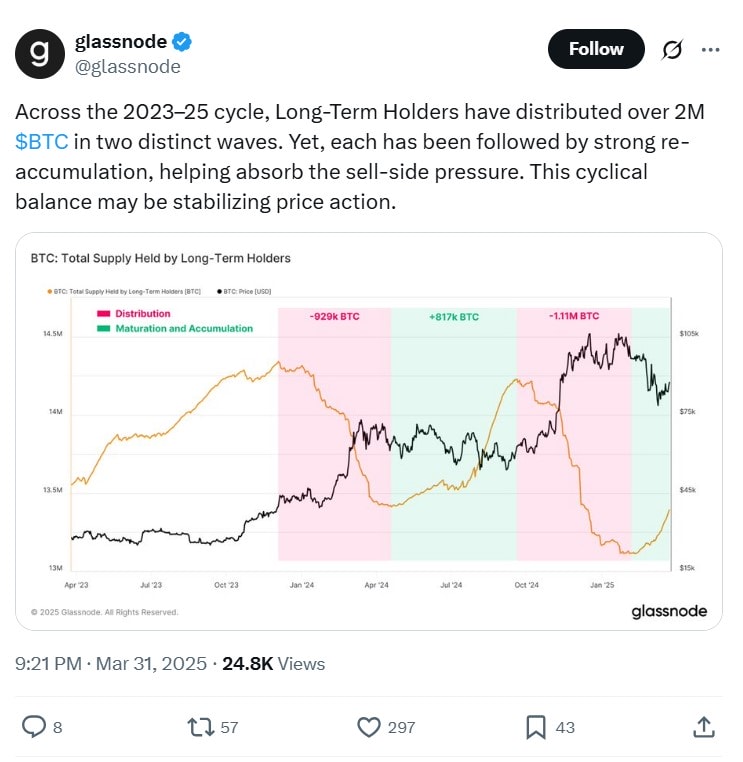The image size is (743, 762).
Task: Click the -1.11M BTC chart label
Action: click(573, 315)
